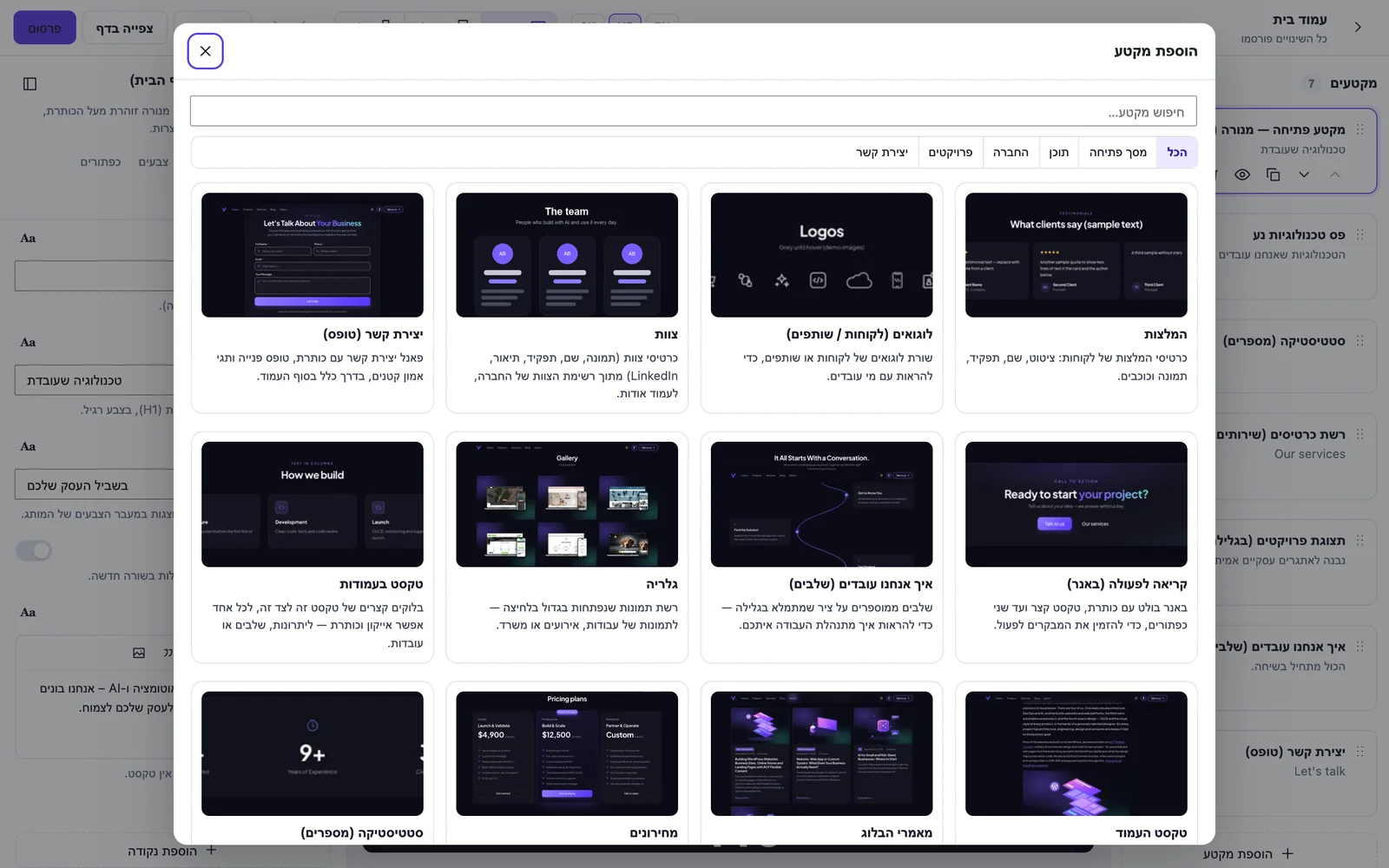The width and height of the screenshot is (1389, 868).
Task: Select The team section preview
Action: [x=567, y=254]
